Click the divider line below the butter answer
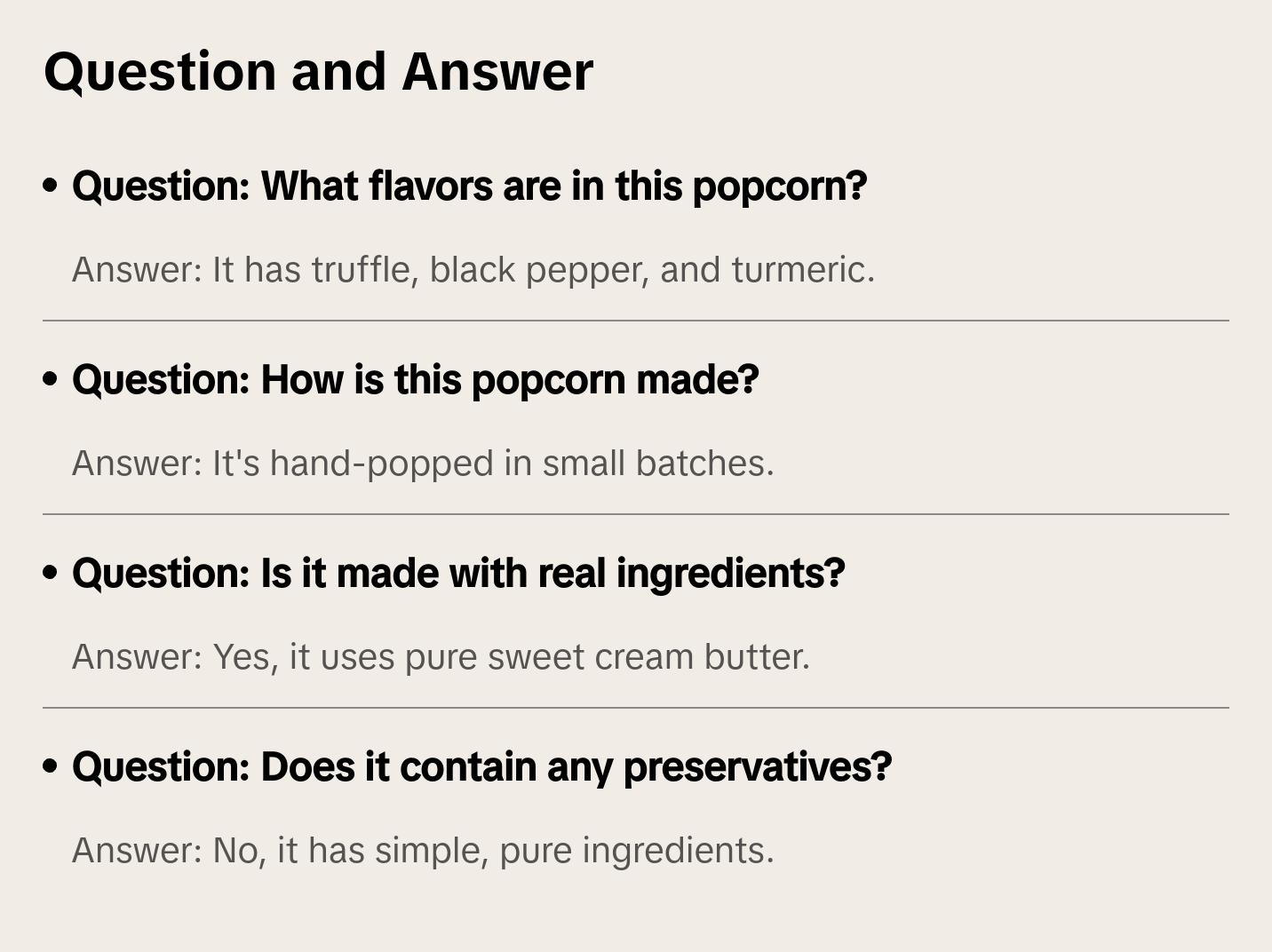 636,708
